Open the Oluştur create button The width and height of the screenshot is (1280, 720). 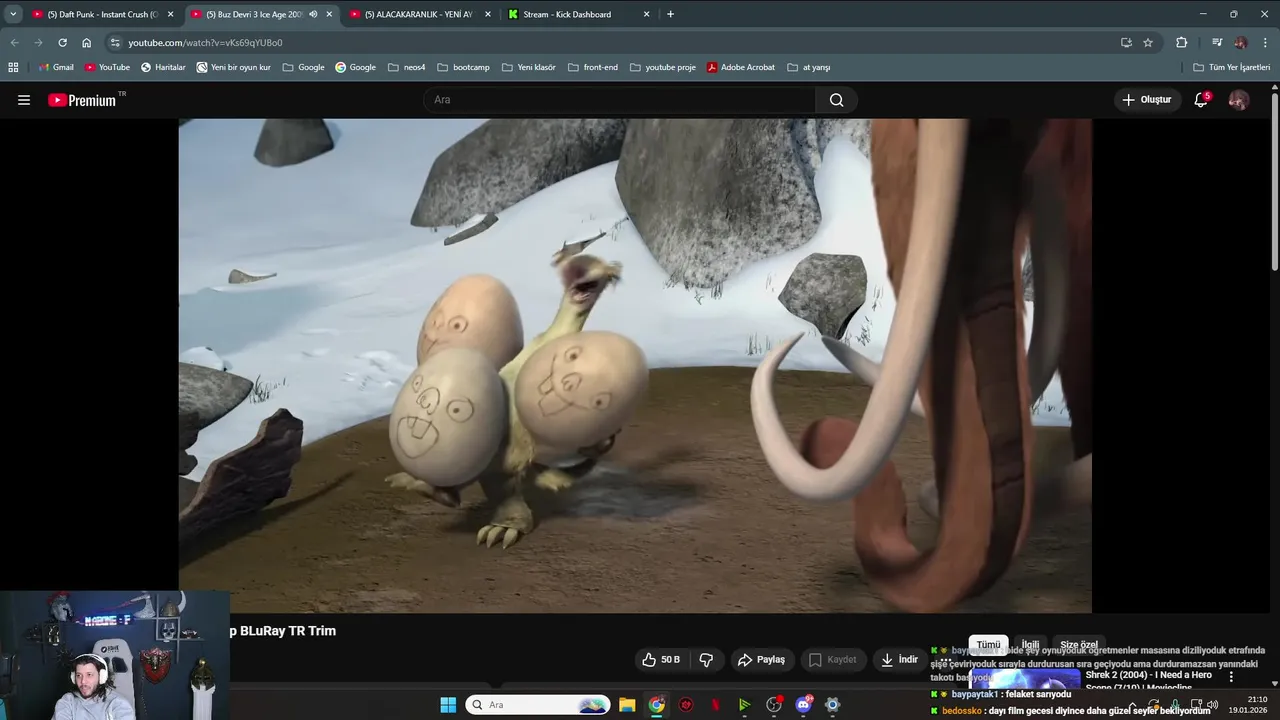(x=1146, y=100)
